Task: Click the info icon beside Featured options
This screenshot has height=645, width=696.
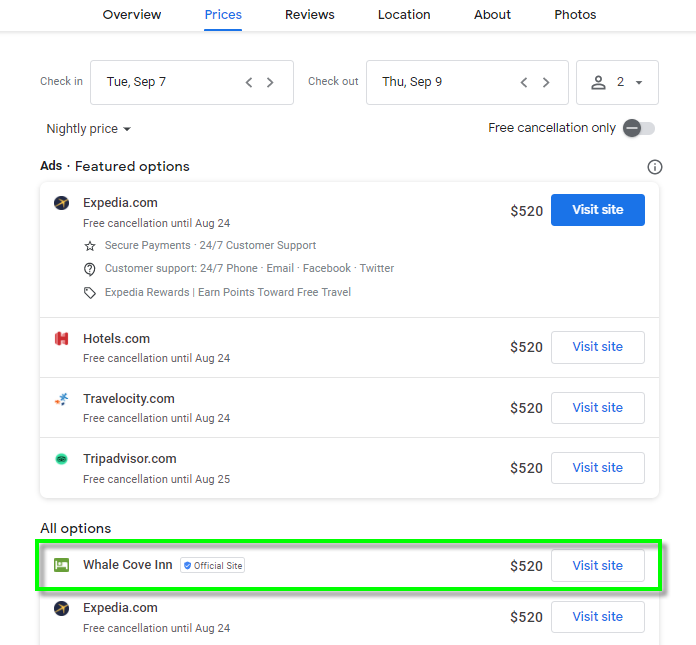Action: (x=655, y=167)
